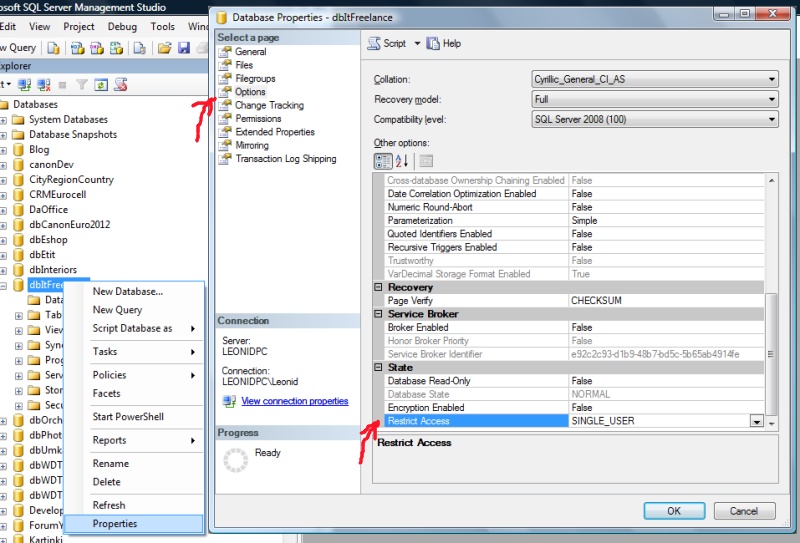Open the Collation dropdown
Image resolution: width=800 pixels, height=543 pixels.
tap(655, 79)
